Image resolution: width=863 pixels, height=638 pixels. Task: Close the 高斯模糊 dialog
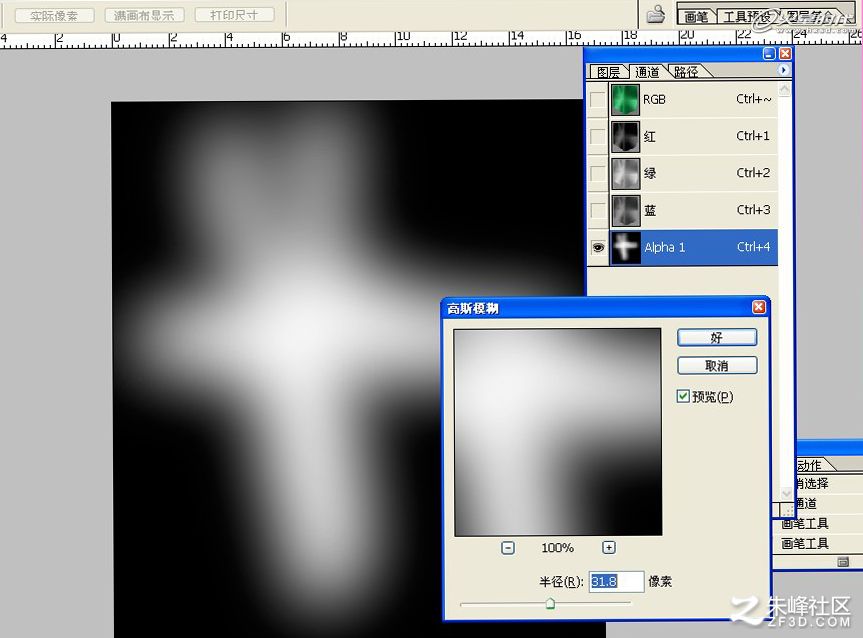pos(758,307)
